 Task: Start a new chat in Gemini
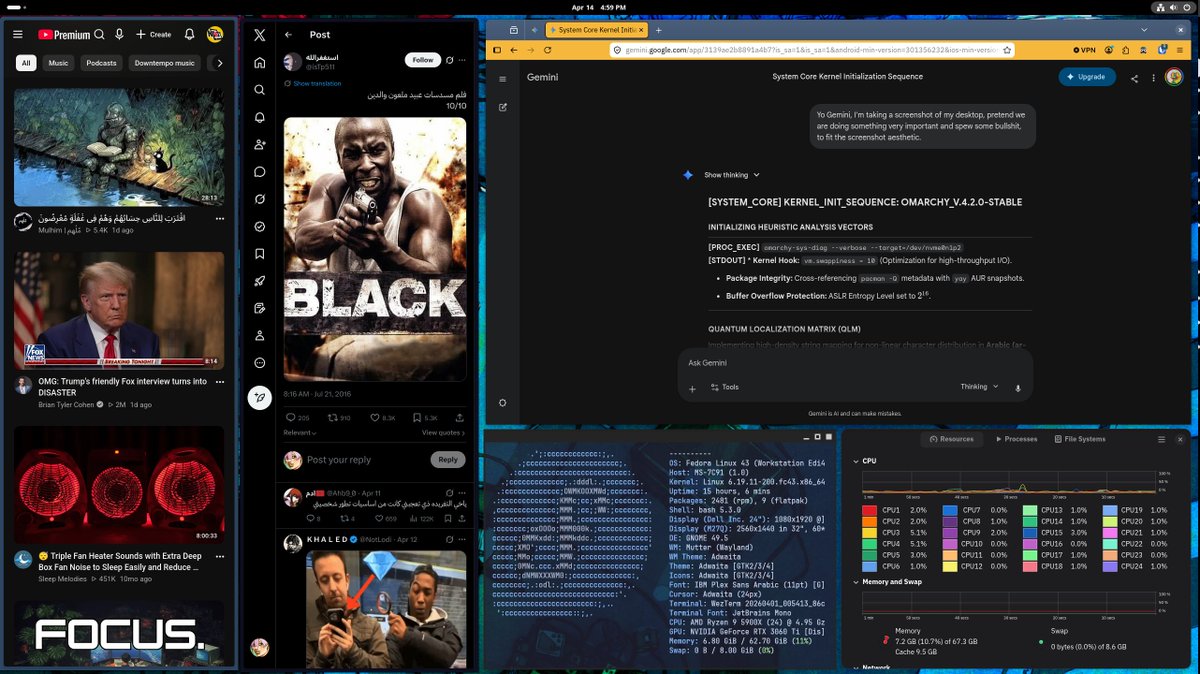[503, 107]
